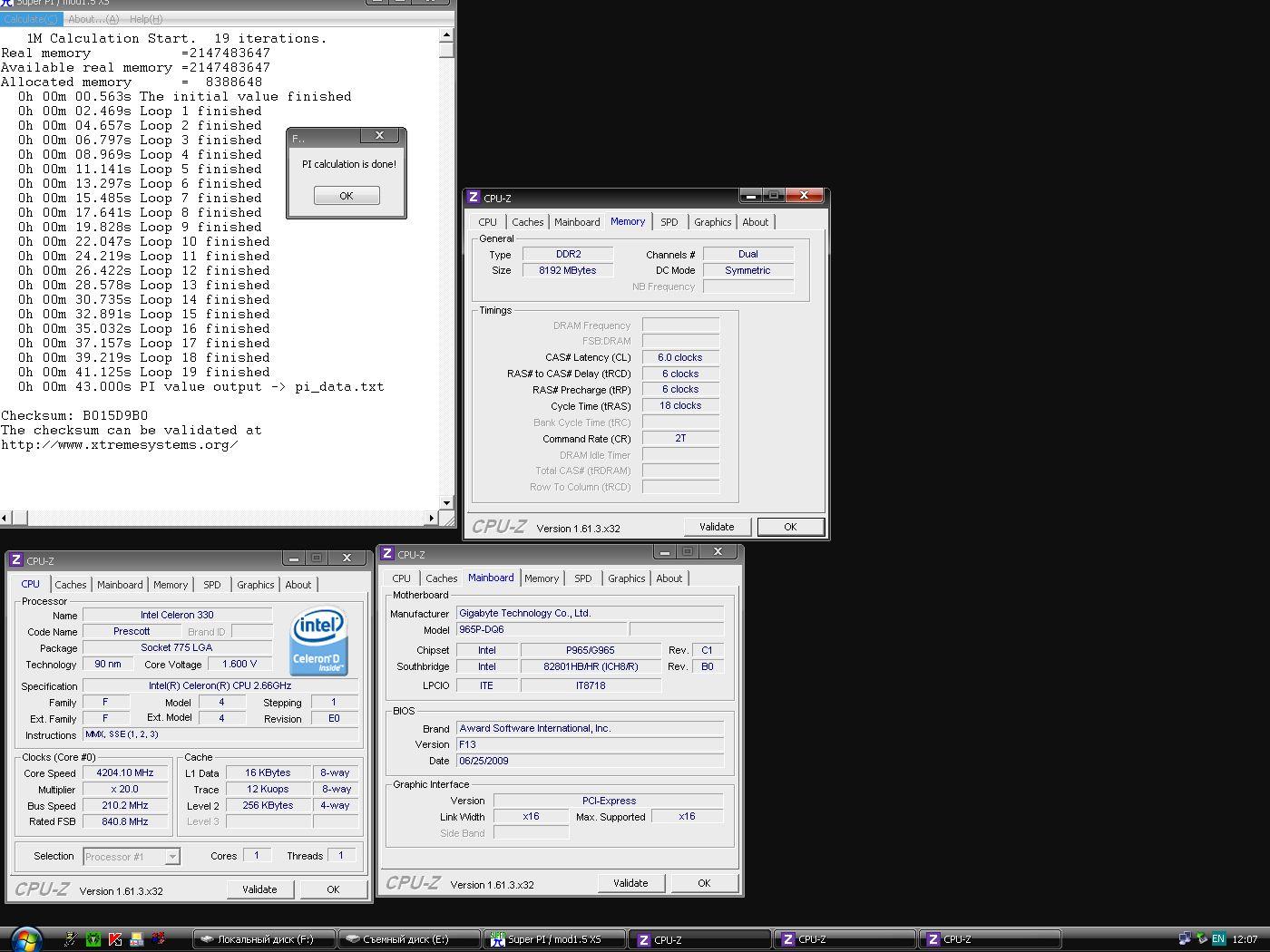Open the About...(A) menu in Super PI

[x=93, y=19]
